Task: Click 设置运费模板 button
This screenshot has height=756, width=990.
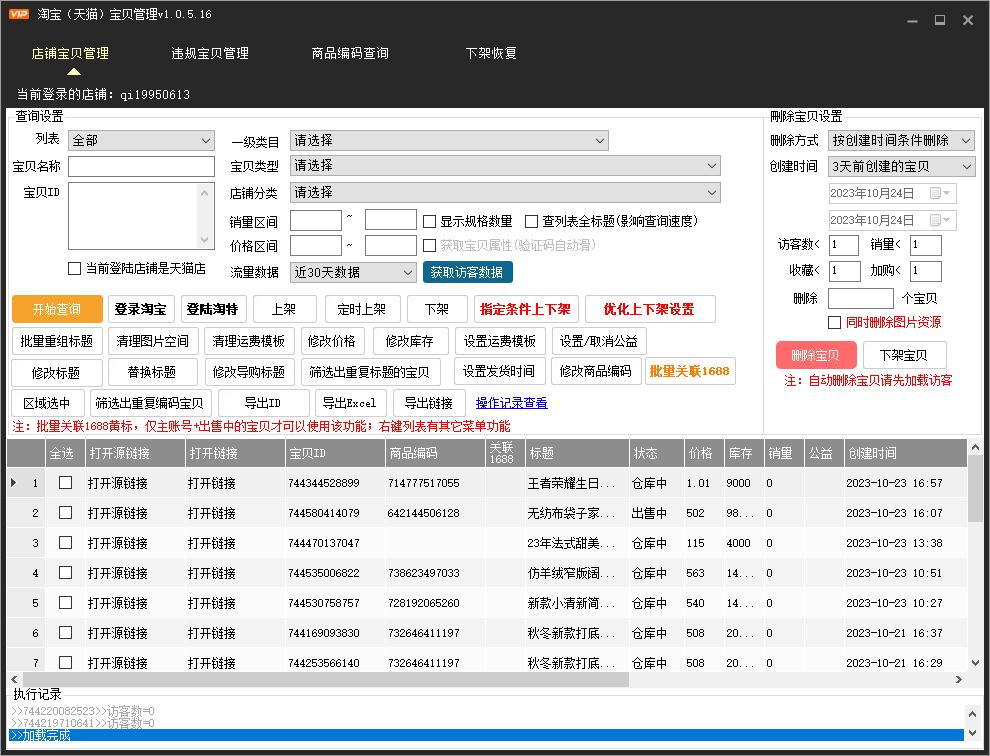Action: click(500, 342)
